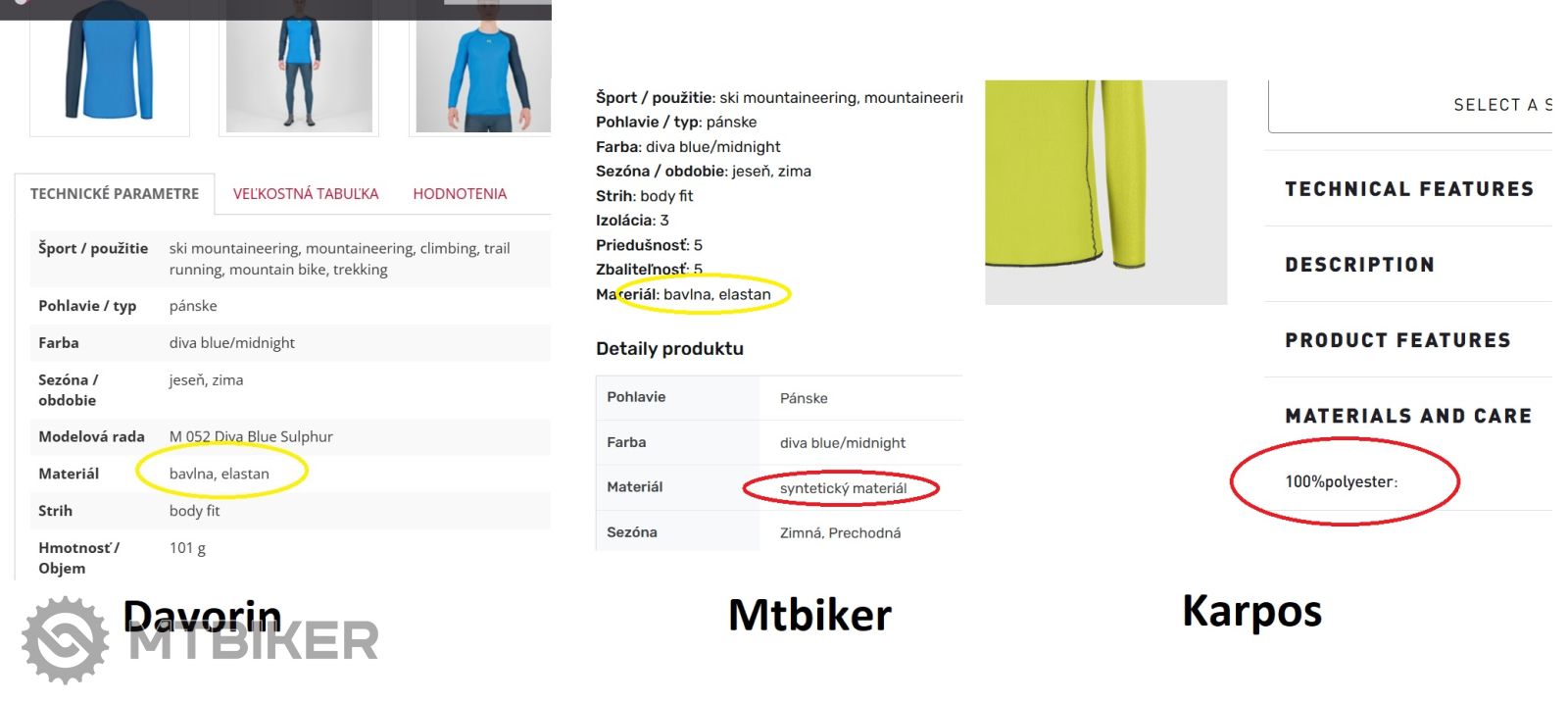Open the flat blue shirt thumbnail
This screenshot has height=702, width=1568.
coord(109,64)
